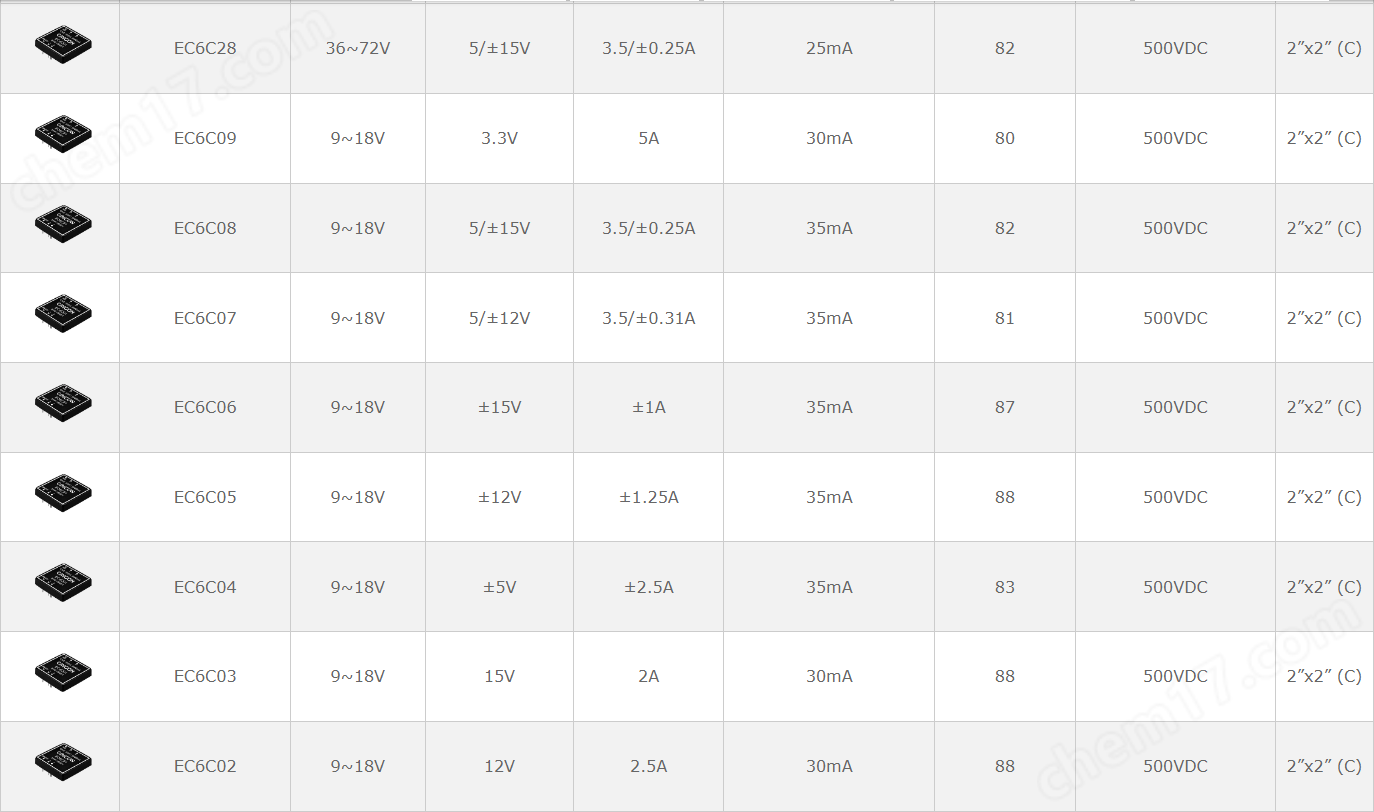Select the EC6C03 model name
The image size is (1374, 812).
205,676
